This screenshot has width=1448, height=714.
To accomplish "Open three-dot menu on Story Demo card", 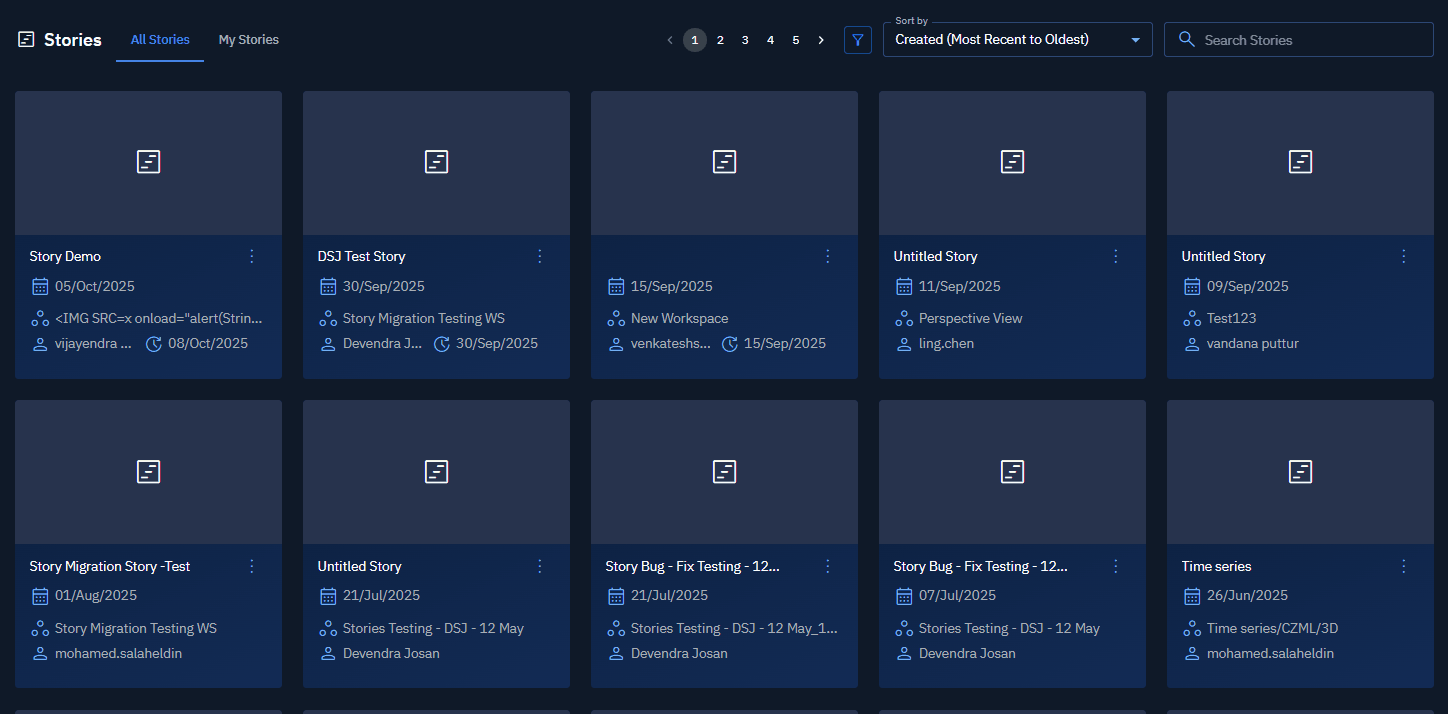I will click(x=252, y=256).
